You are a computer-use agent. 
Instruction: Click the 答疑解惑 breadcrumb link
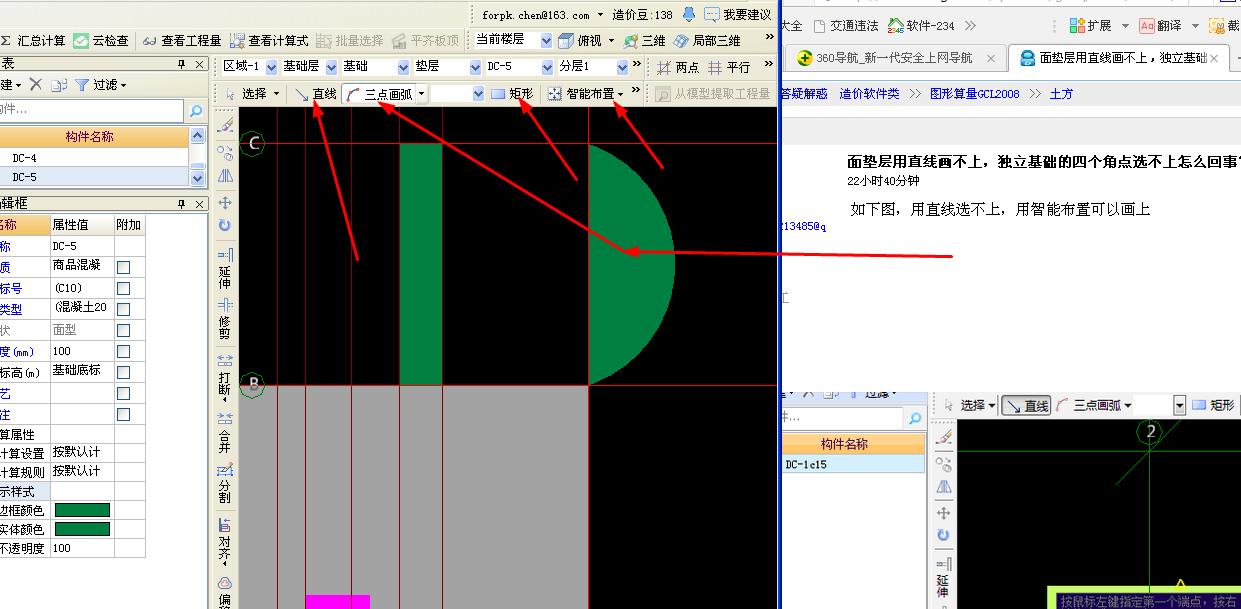[x=804, y=94]
